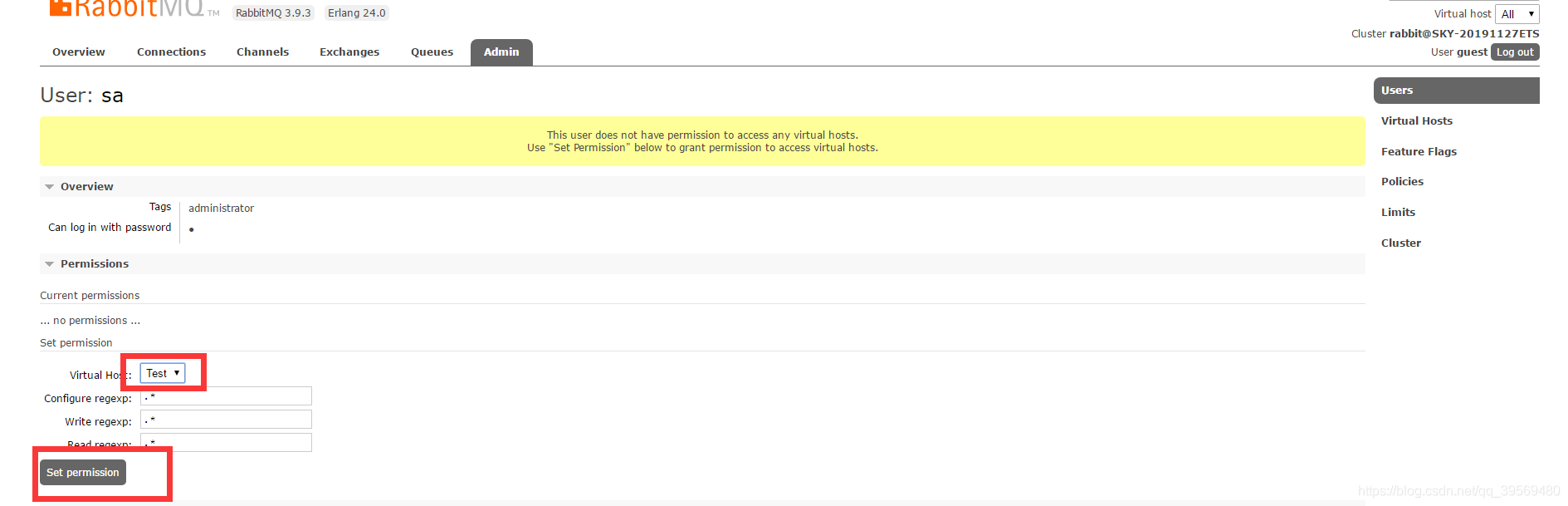Log out of the guest account

tap(1515, 52)
